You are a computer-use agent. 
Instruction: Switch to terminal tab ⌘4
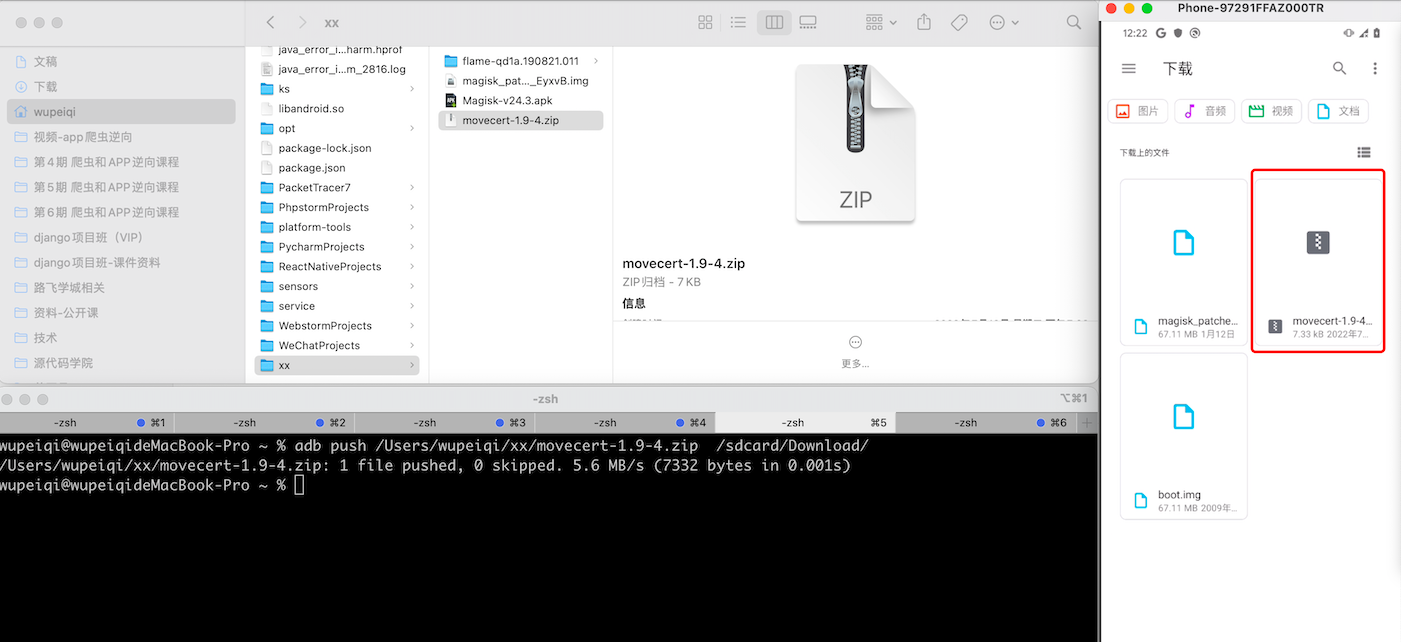(x=624, y=422)
